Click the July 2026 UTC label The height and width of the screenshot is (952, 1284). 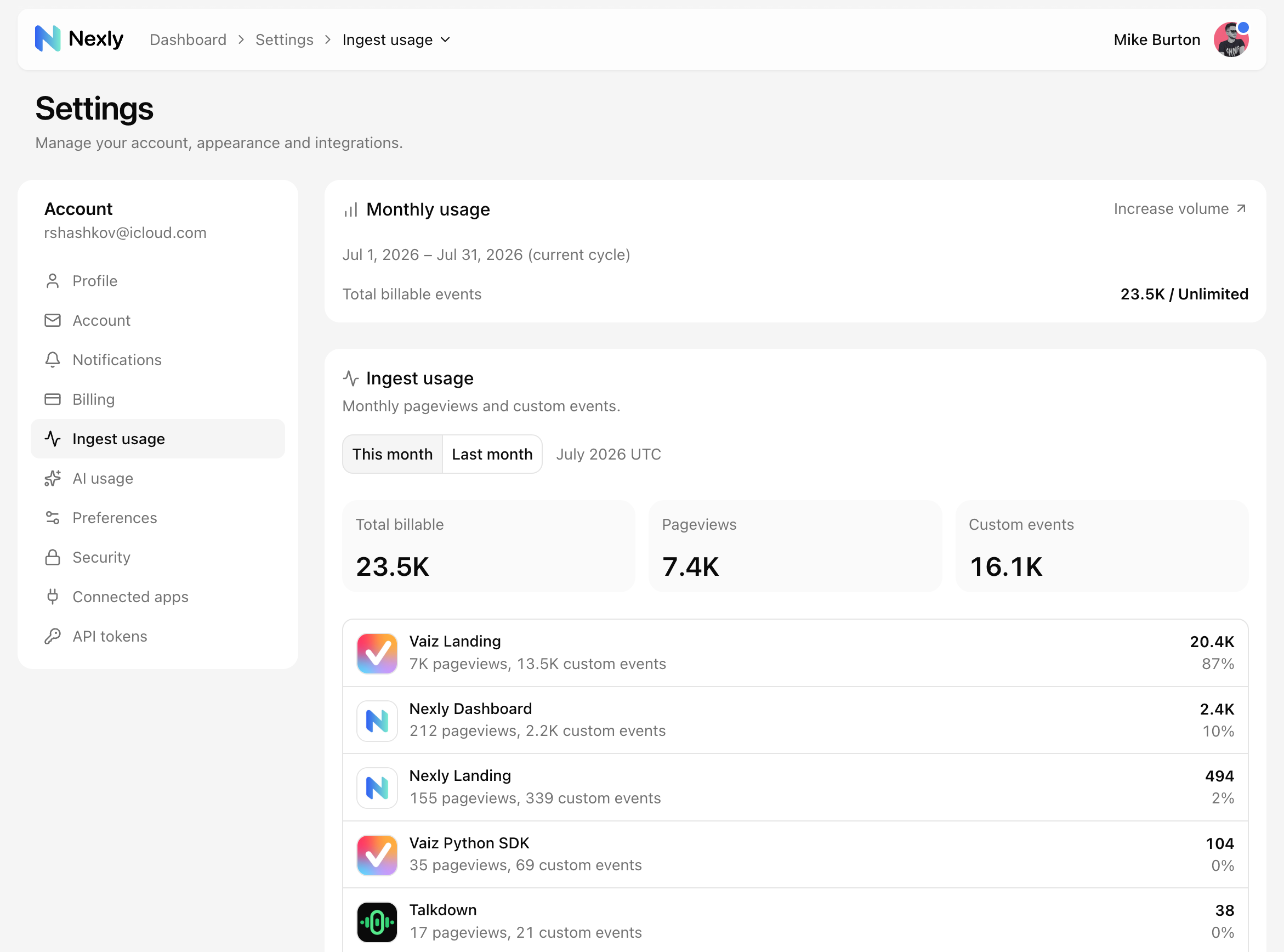(609, 454)
